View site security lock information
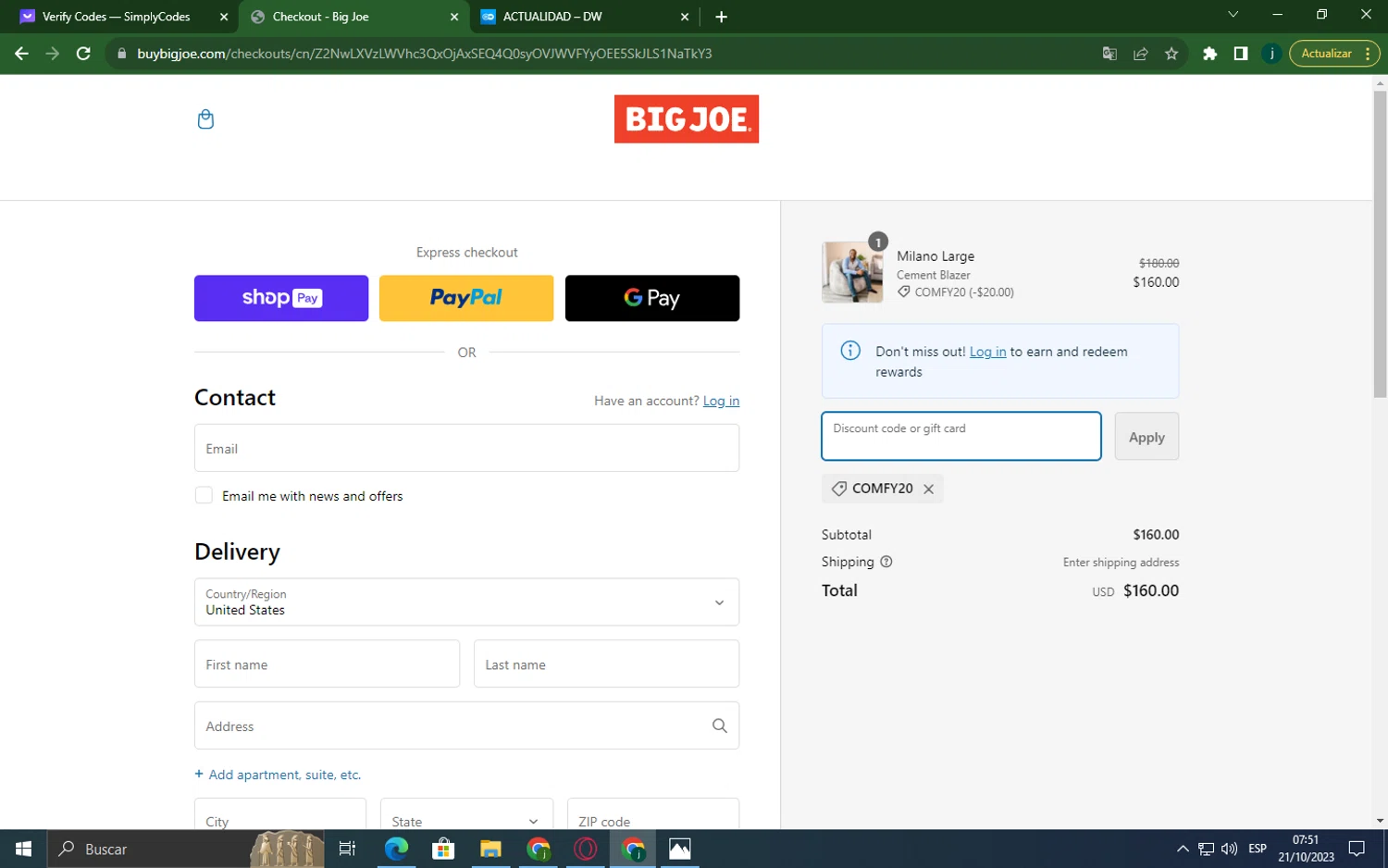This screenshot has width=1388, height=868. (121, 54)
